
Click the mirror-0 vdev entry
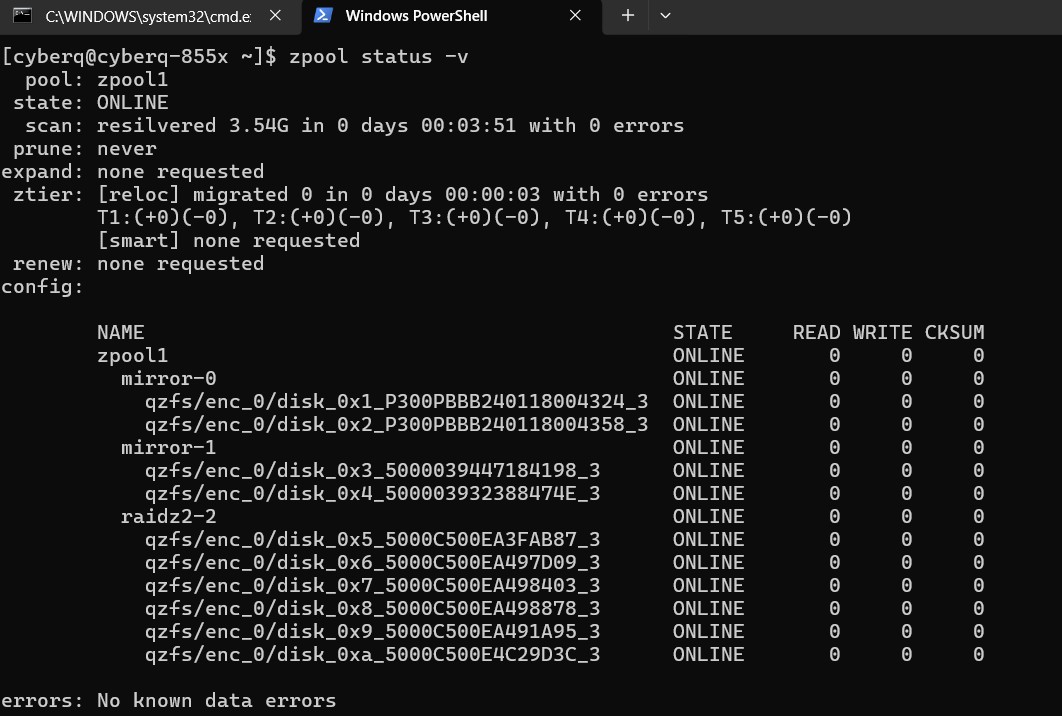pyautogui.click(x=168, y=379)
